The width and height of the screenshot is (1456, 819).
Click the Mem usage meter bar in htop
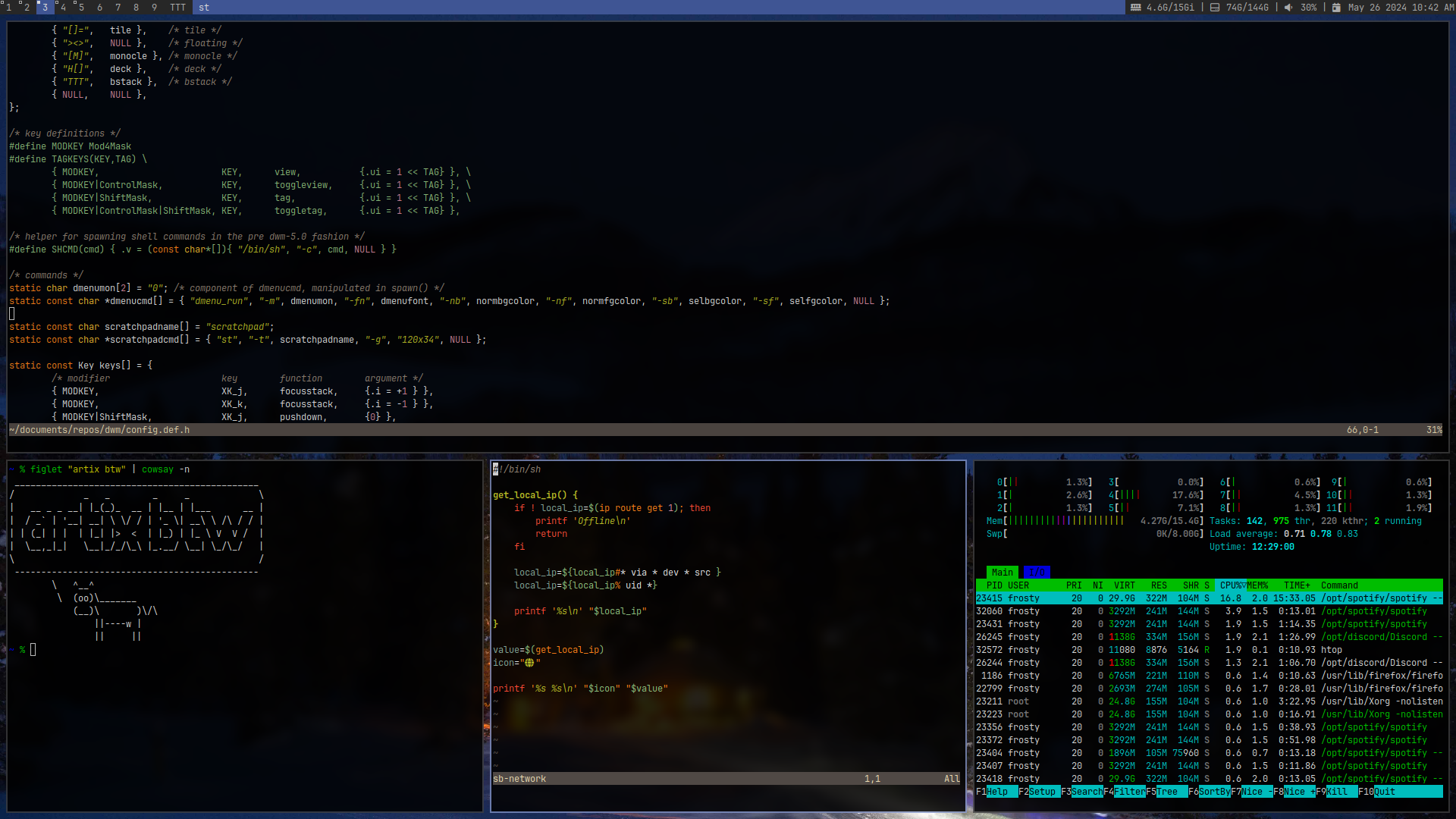(1095, 521)
